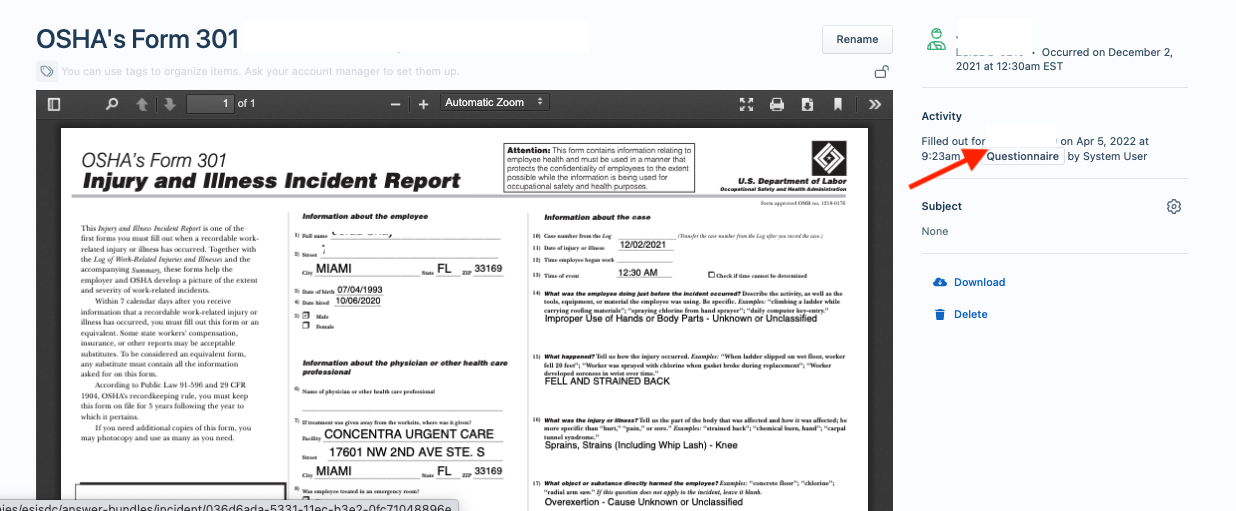
Task: Click the time of event 12:30 AM
Action: [638, 273]
